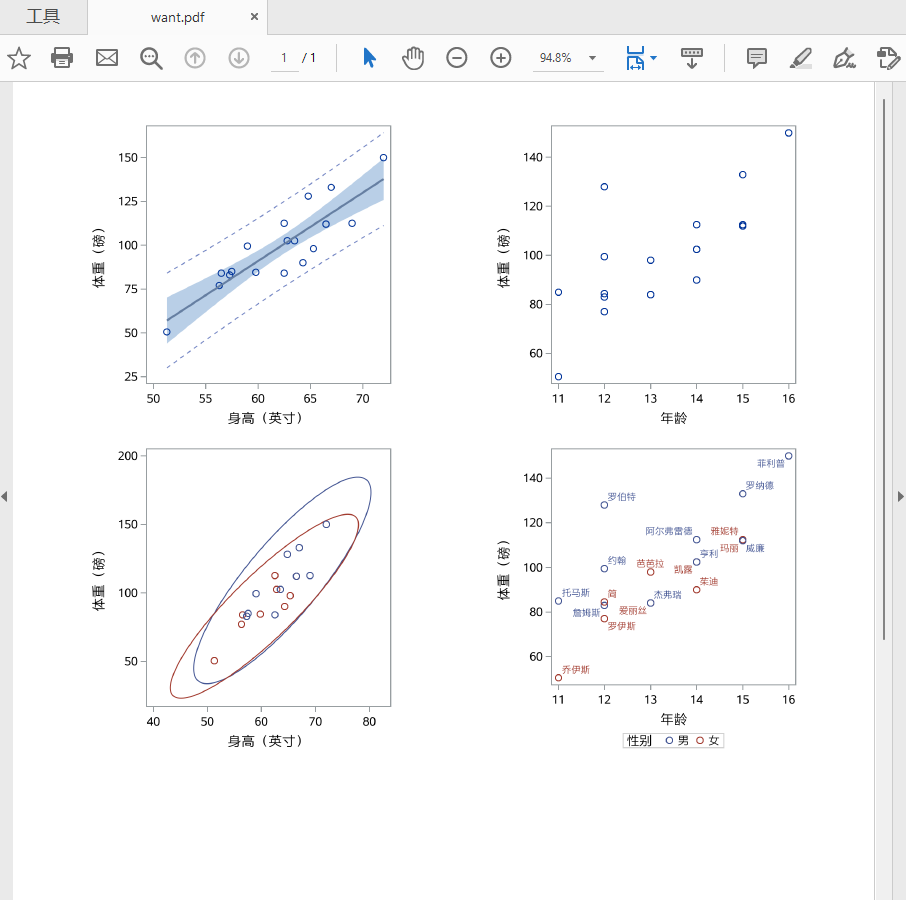Screen dimensions: 906x900
Task: Open the find text magnifier tool
Action: click(151, 58)
